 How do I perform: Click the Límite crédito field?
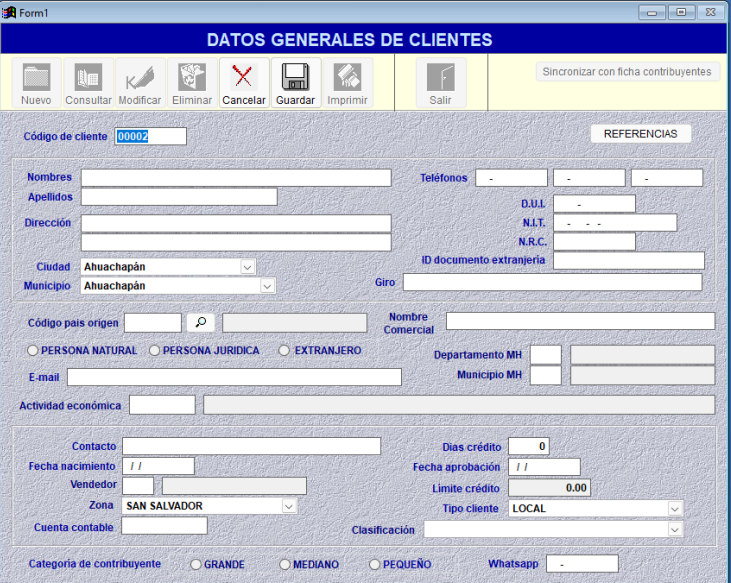(549, 488)
